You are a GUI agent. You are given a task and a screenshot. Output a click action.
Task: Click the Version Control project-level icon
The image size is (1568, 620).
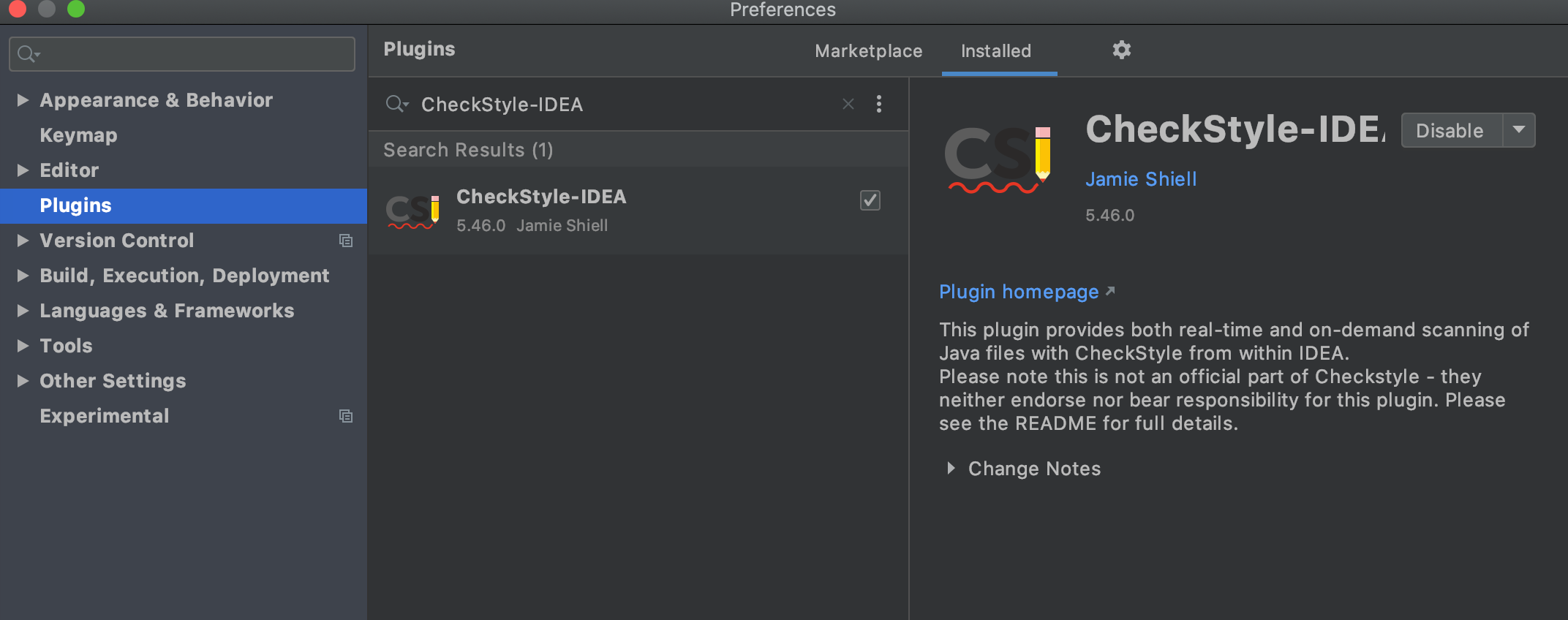click(x=346, y=241)
